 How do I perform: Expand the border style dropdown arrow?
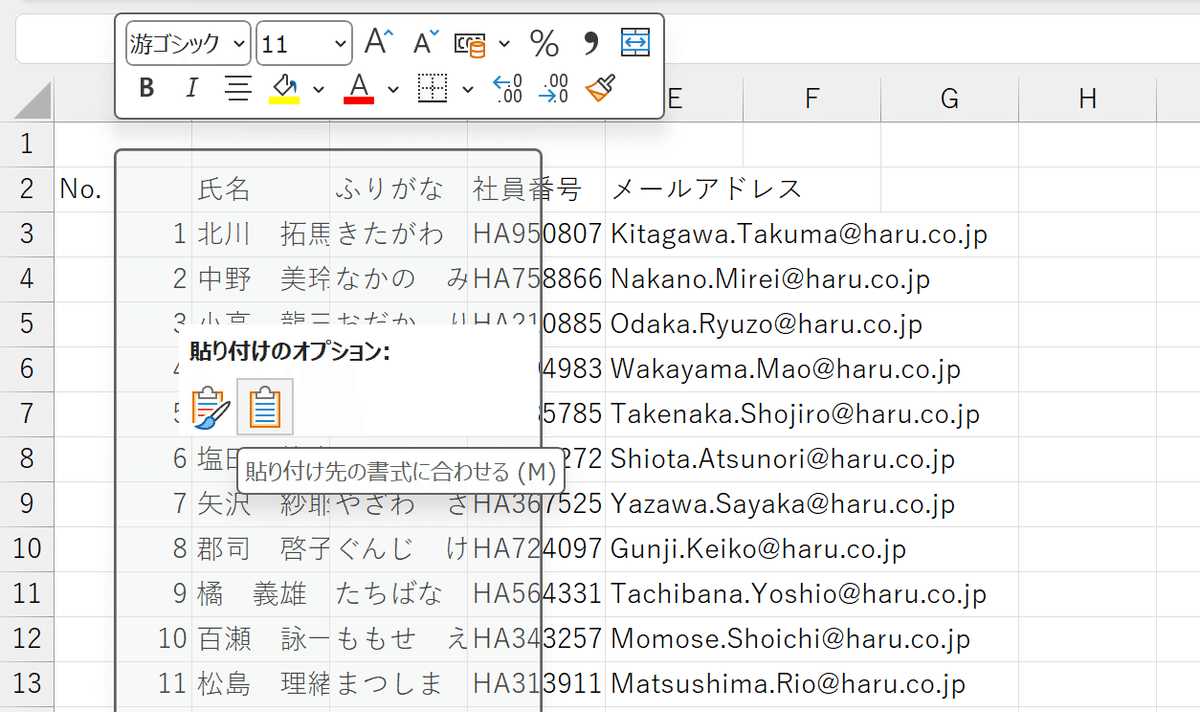[x=468, y=88]
